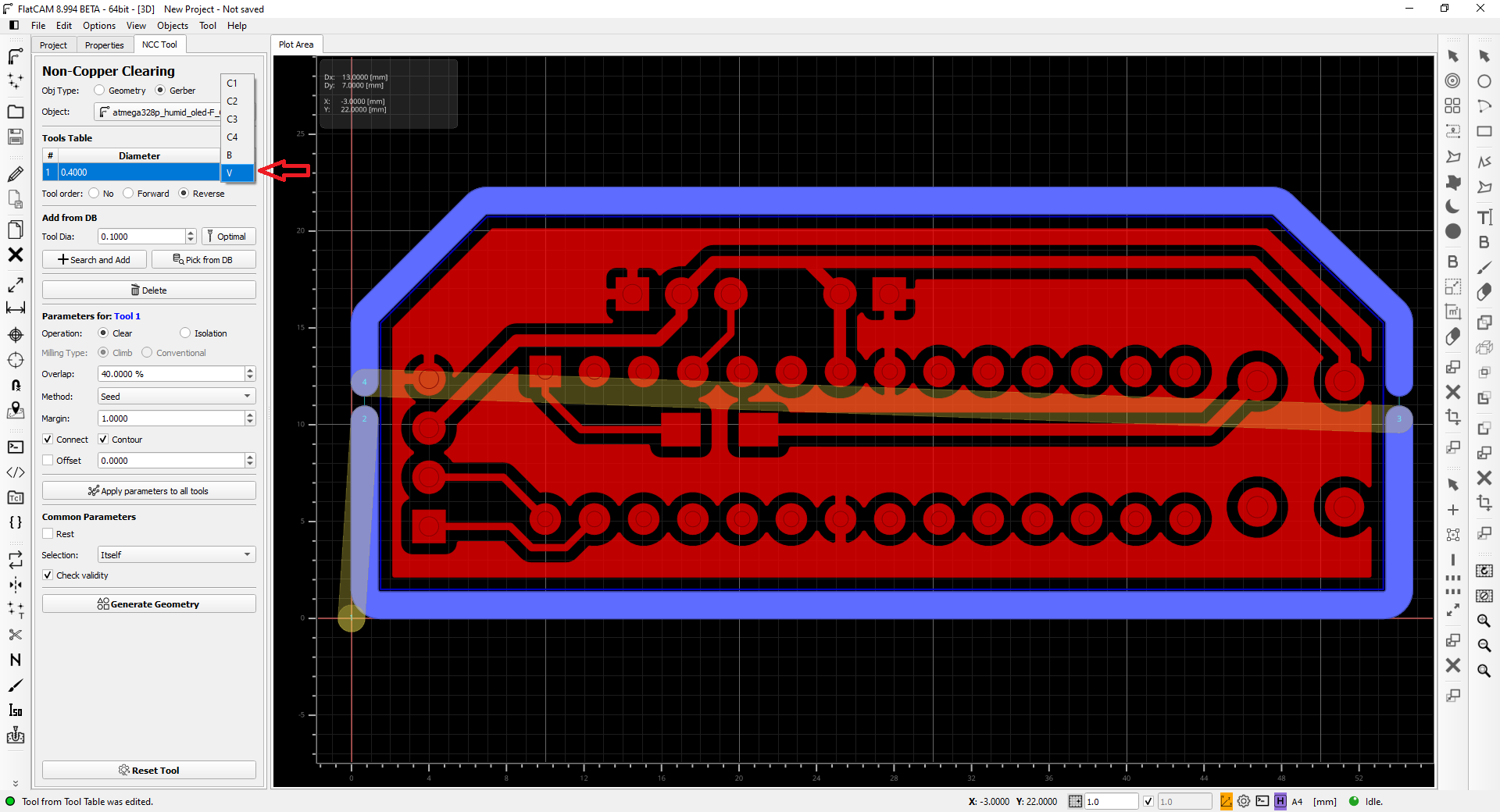This screenshot has height=812, width=1500.
Task: Activate the distance measuring tool icon
Action: 16,308
